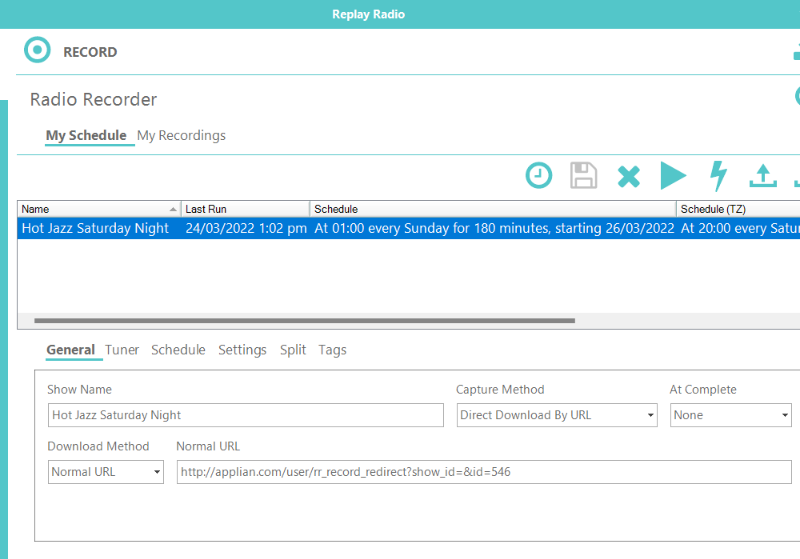Sort by Last Run column header
Viewport: 800px width, 559px height.
245,209
